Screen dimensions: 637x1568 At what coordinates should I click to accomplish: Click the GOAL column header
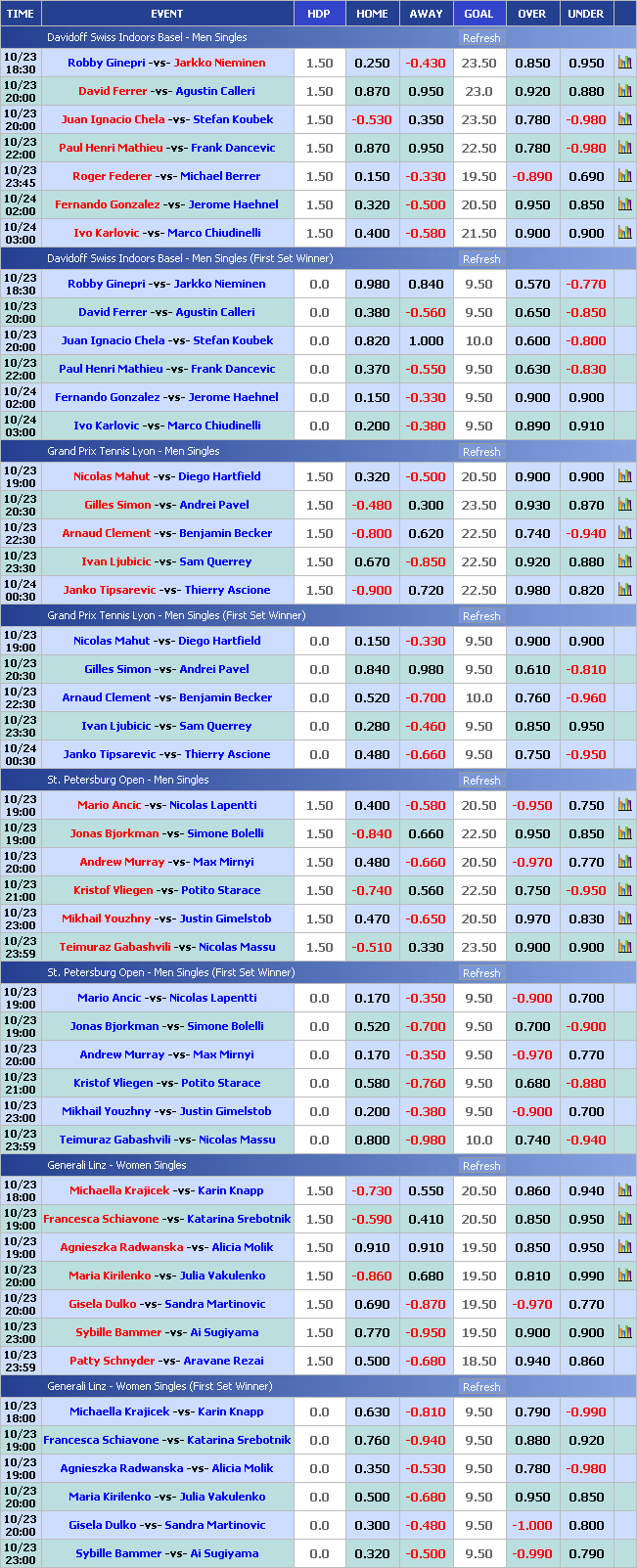tap(478, 14)
